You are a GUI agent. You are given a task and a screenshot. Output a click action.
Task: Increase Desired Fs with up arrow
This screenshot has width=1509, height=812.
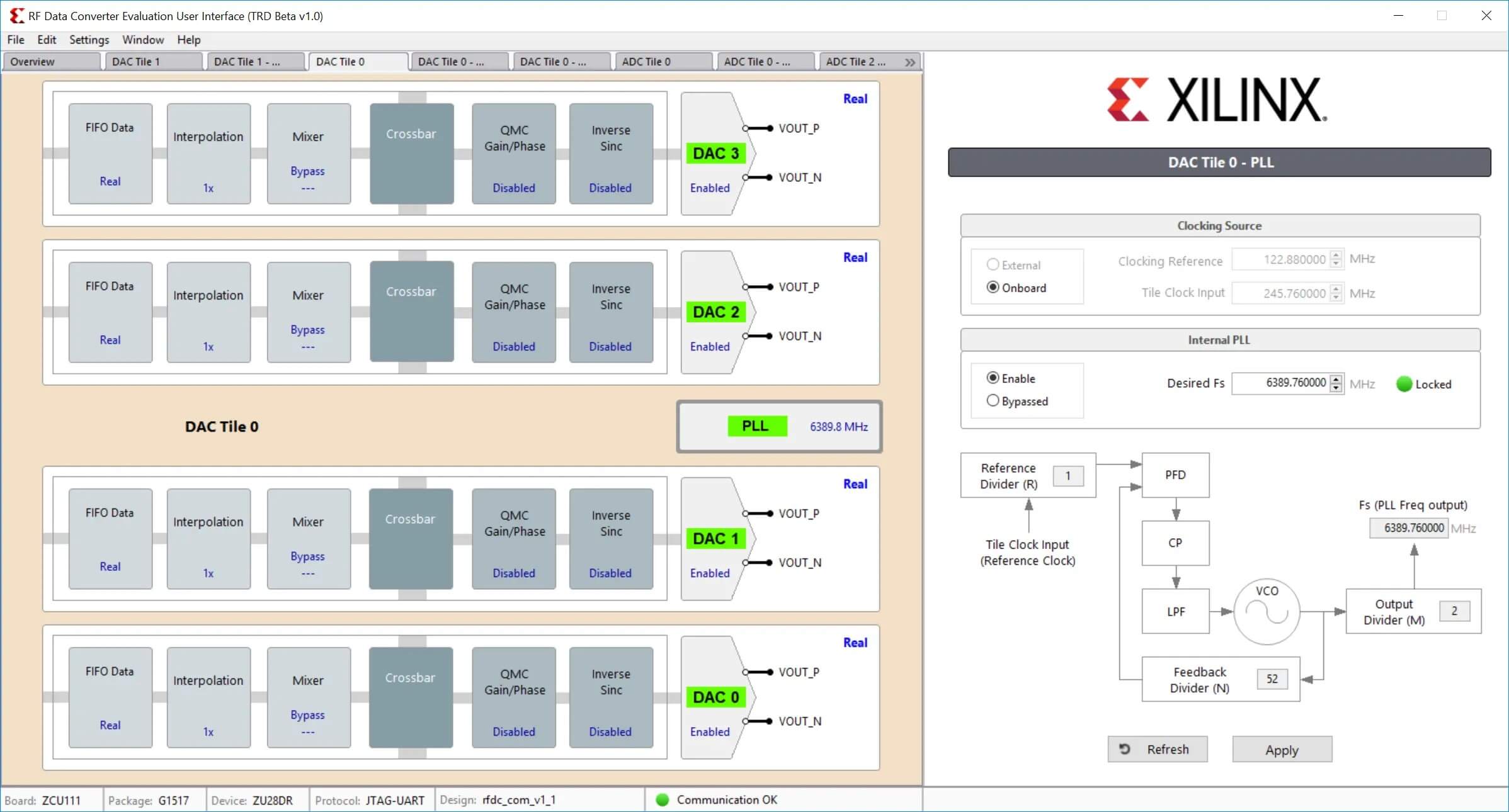click(1336, 379)
